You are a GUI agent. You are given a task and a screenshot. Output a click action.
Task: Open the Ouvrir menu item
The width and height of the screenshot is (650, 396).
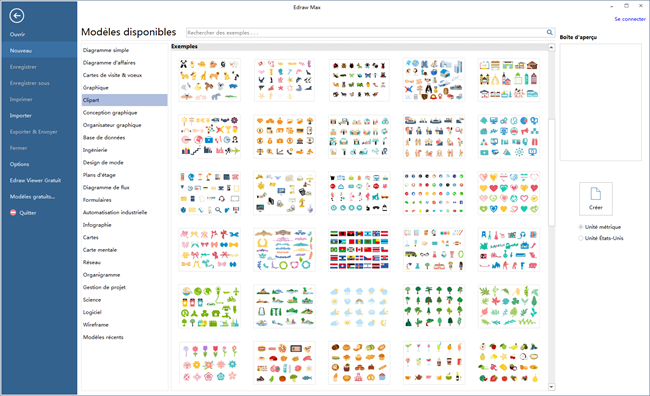pos(17,34)
